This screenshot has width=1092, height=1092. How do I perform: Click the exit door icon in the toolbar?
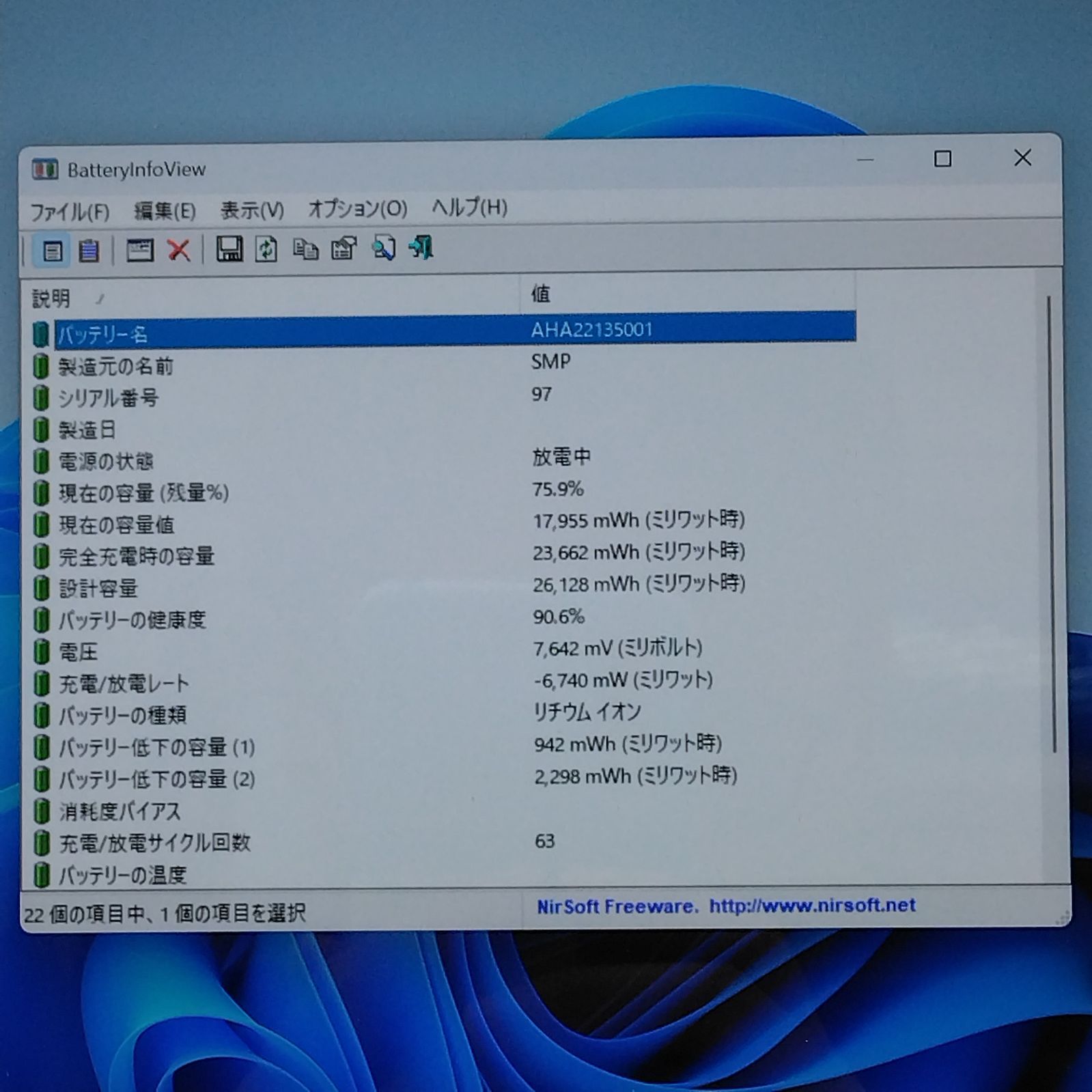421,247
